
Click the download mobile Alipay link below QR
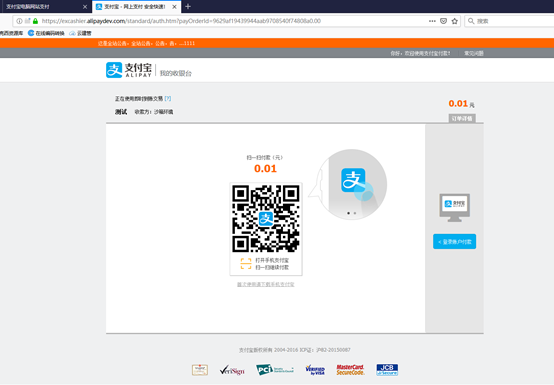tap(265, 284)
